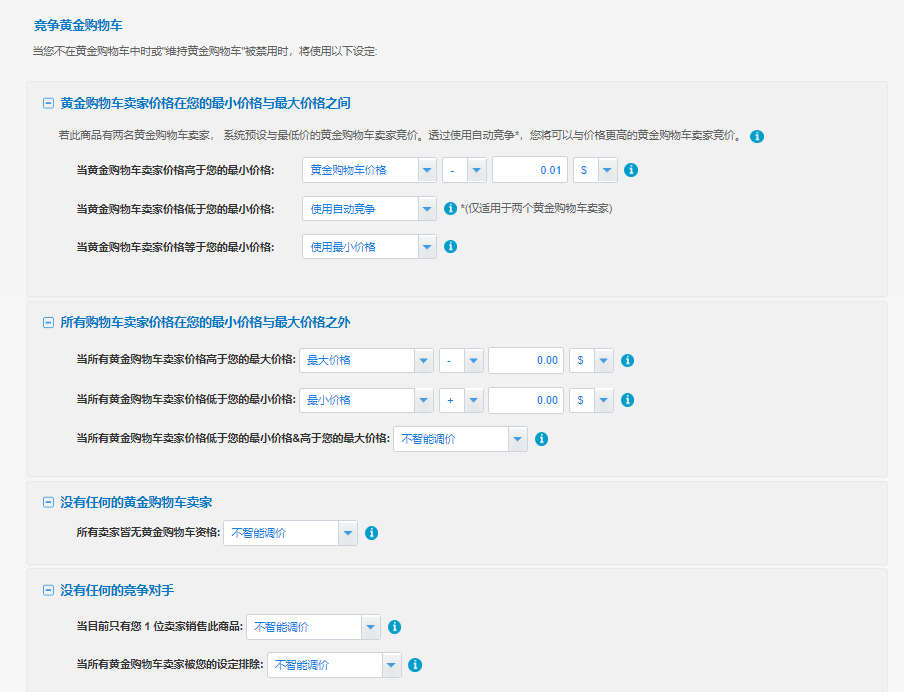Open the 黄金购物车价格 dropdown

pyautogui.click(x=369, y=170)
